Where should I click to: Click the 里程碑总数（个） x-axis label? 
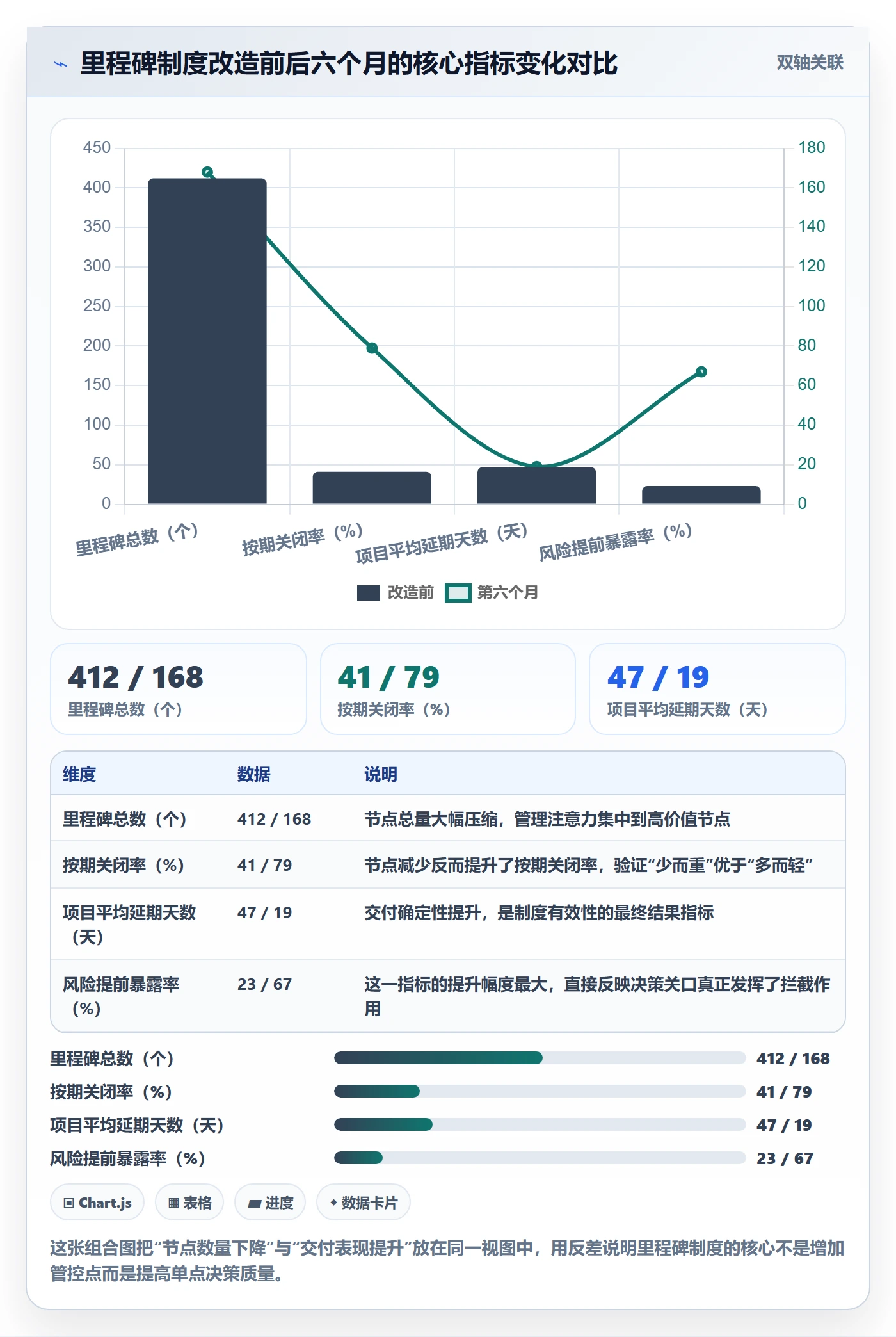(x=137, y=540)
